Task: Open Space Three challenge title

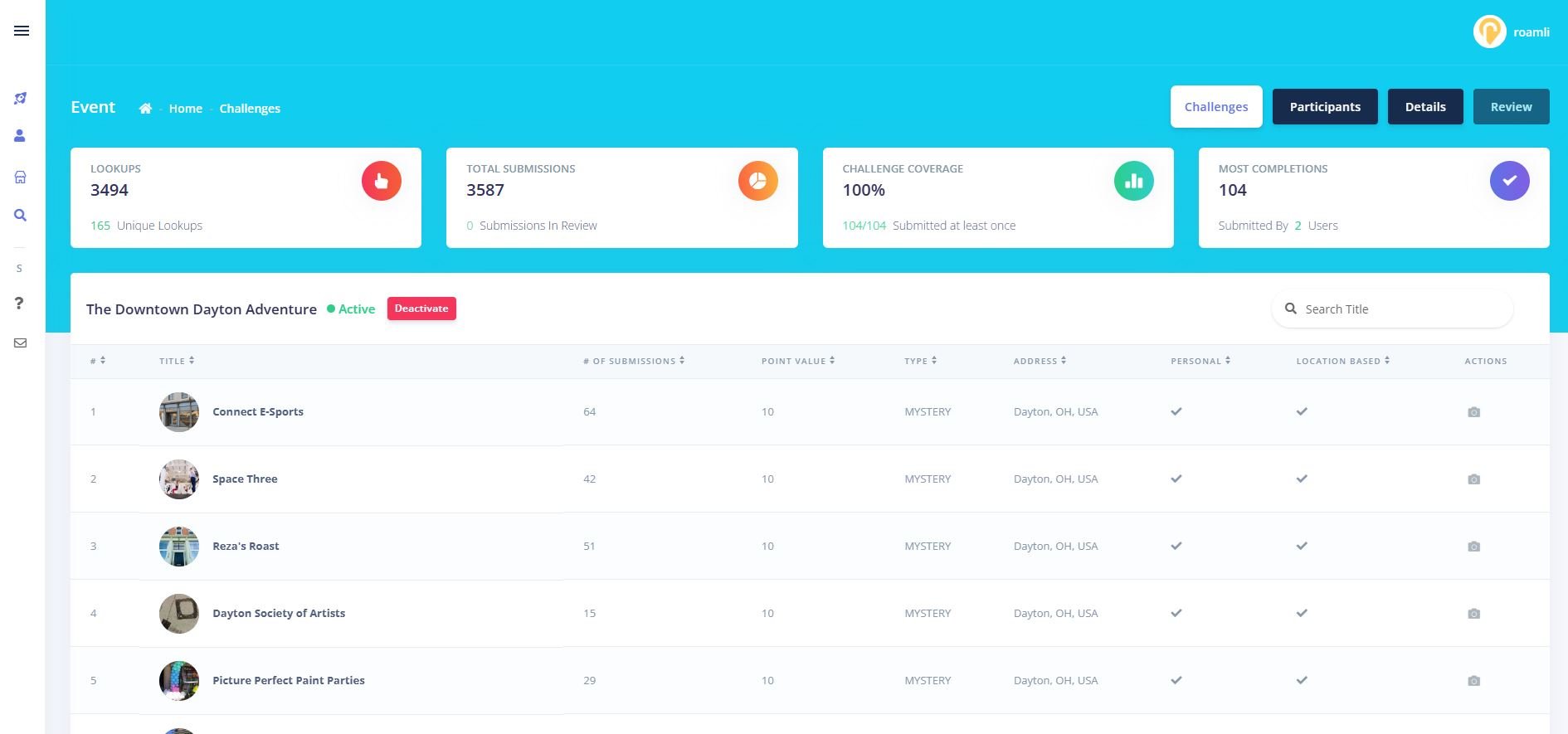Action: (245, 479)
